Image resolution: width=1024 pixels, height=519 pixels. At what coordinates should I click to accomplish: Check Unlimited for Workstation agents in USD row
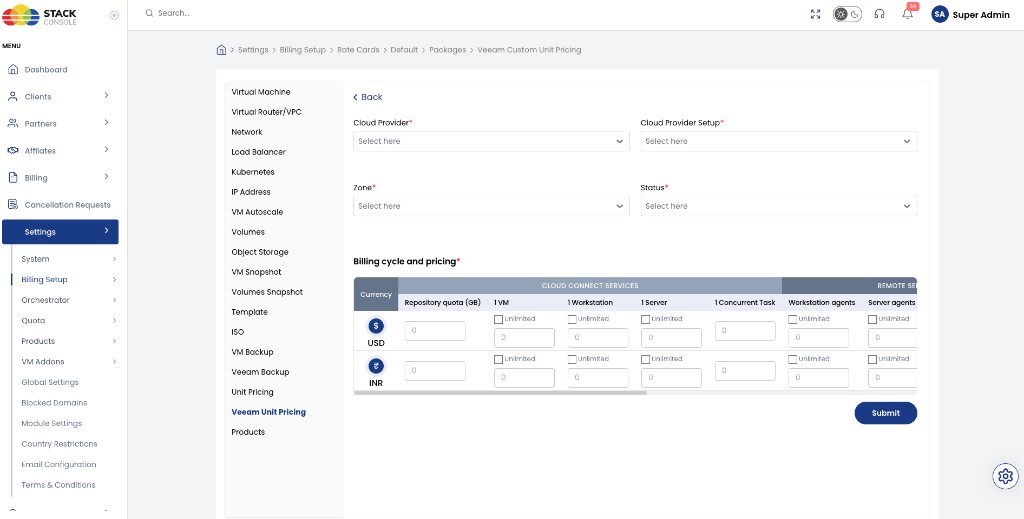(x=792, y=319)
